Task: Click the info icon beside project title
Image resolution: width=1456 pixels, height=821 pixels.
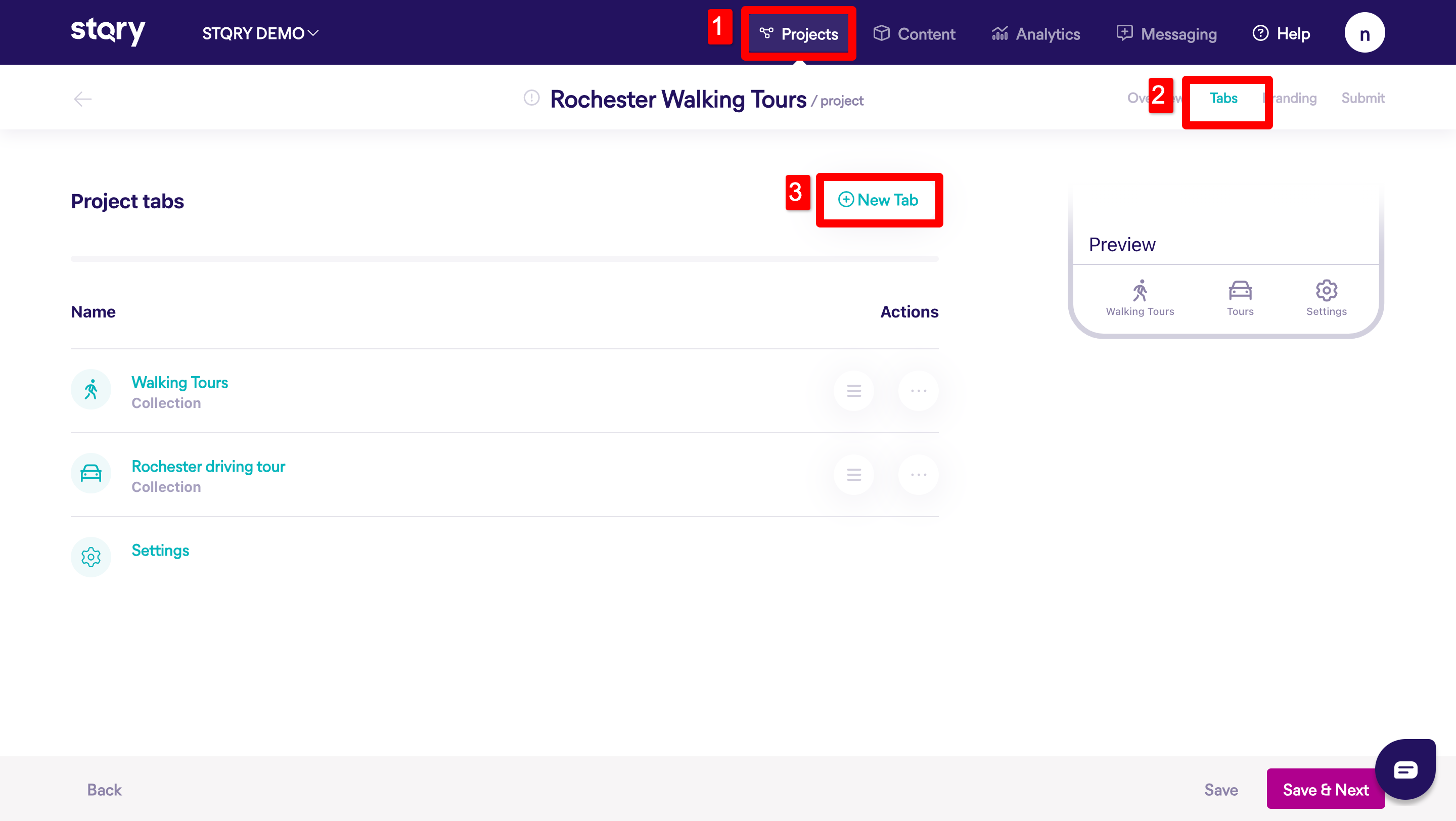Action: [531, 98]
